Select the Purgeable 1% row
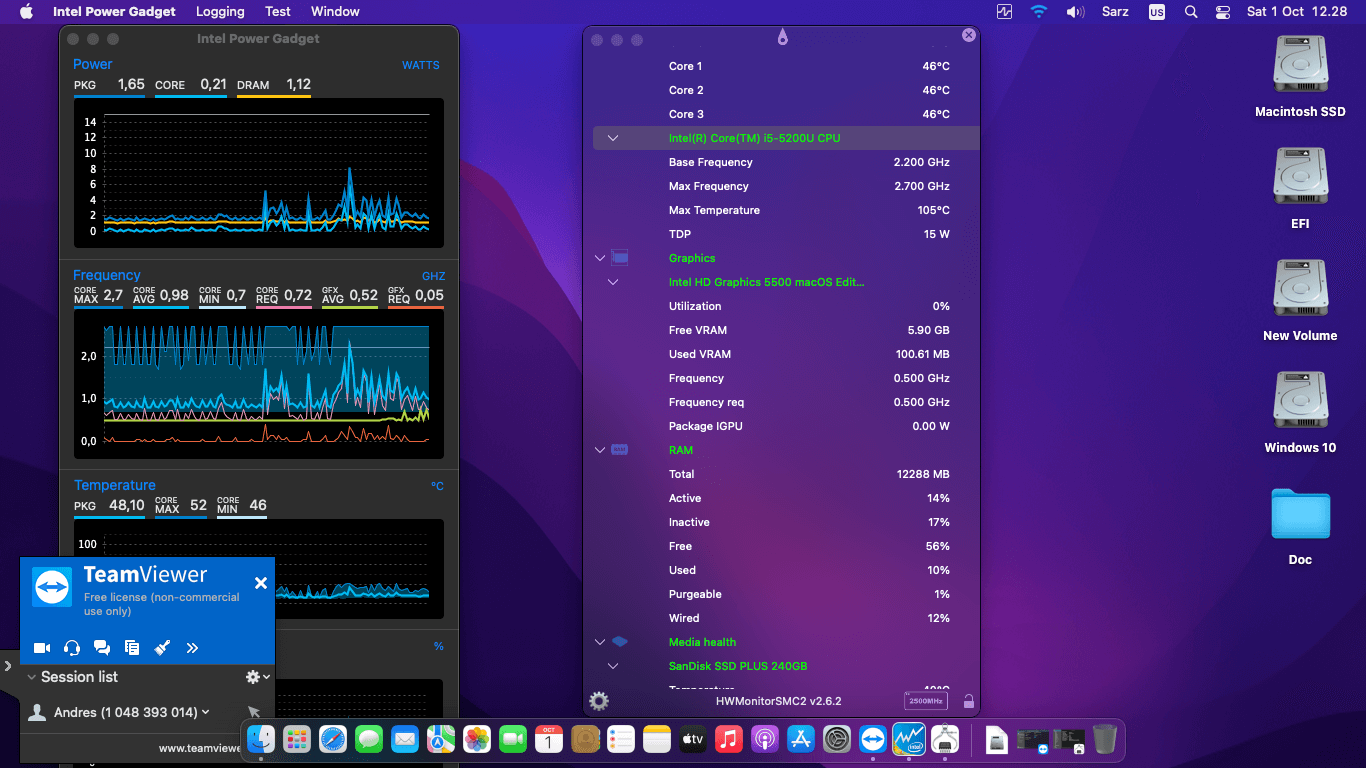Image resolution: width=1366 pixels, height=768 pixels. coord(786,594)
